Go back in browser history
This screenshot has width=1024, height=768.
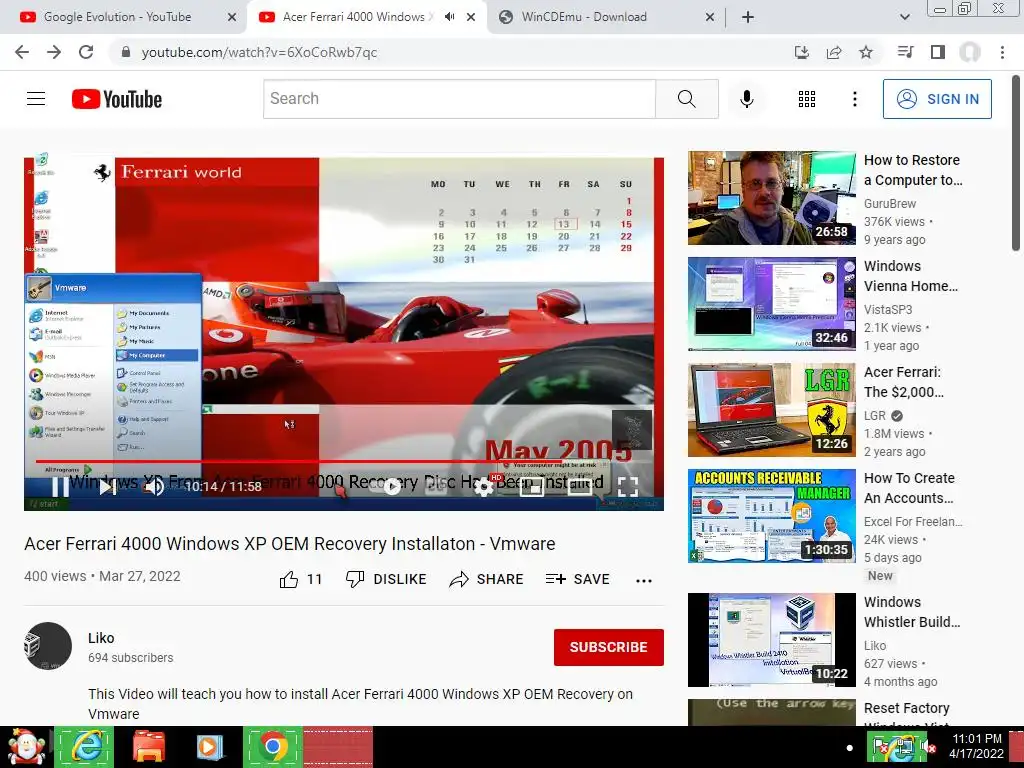click(22, 52)
